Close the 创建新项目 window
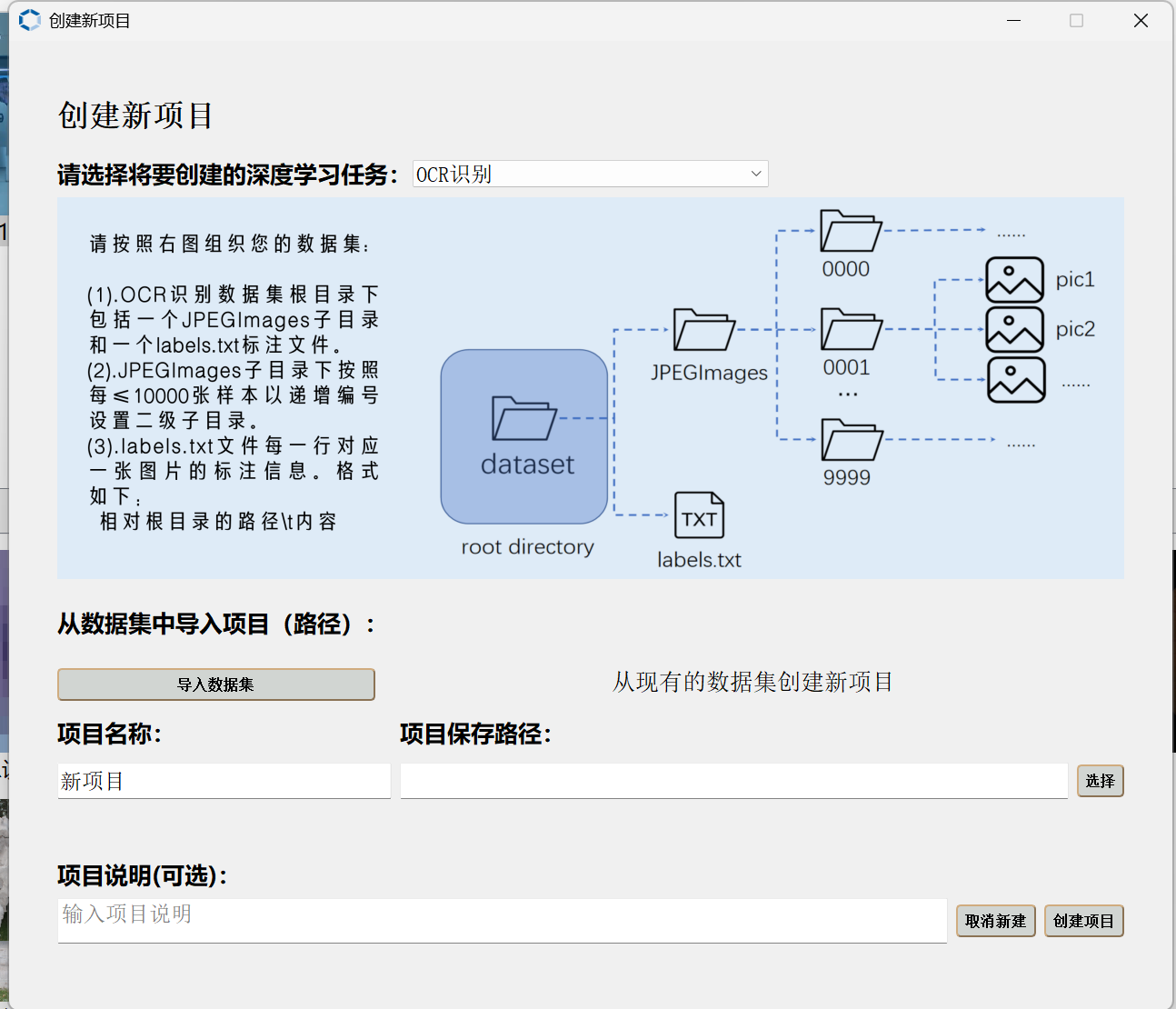Image resolution: width=1176 pixels, height=1009 pixels. [1141, 20]
